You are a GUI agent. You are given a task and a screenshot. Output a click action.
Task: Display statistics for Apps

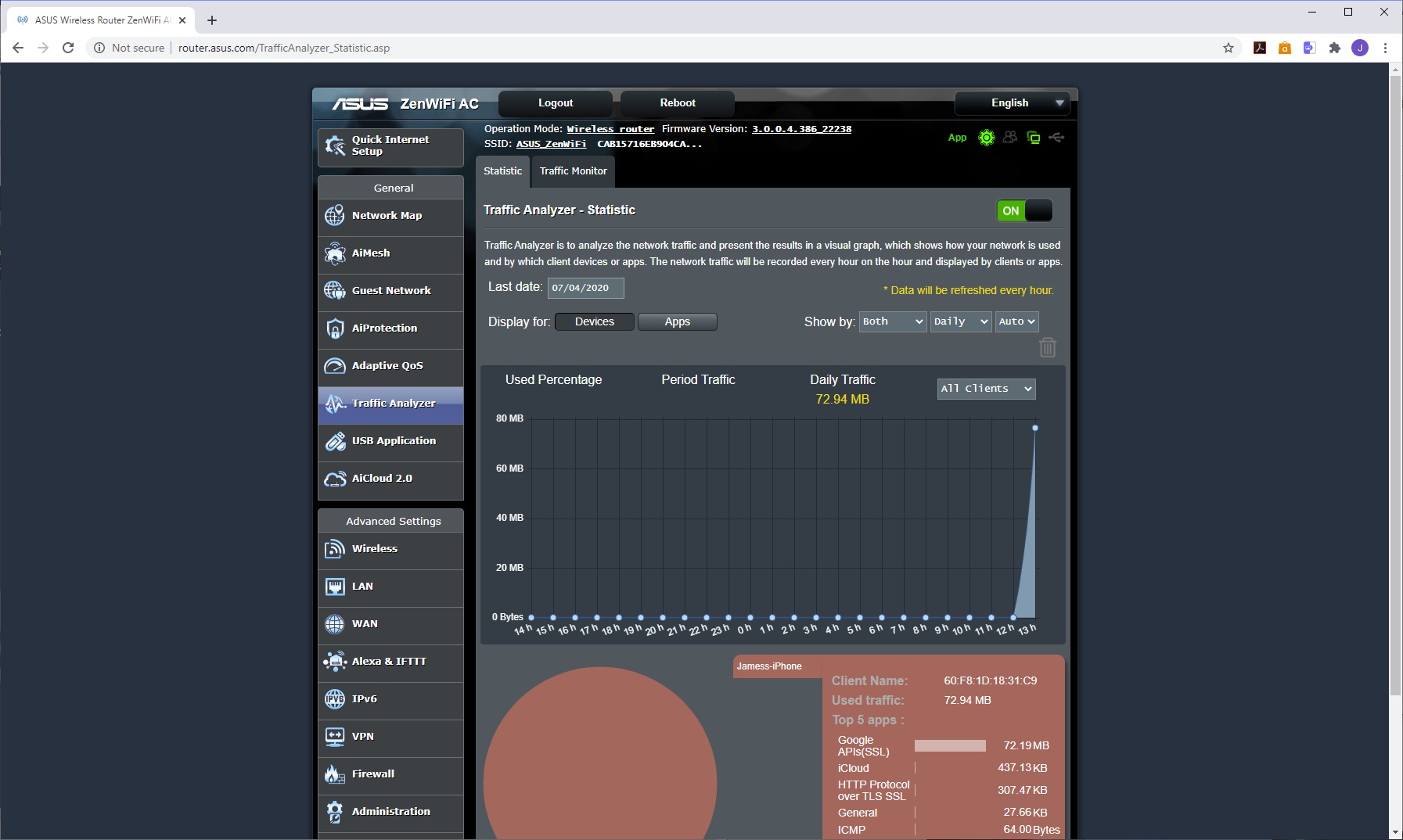[678, 321]
